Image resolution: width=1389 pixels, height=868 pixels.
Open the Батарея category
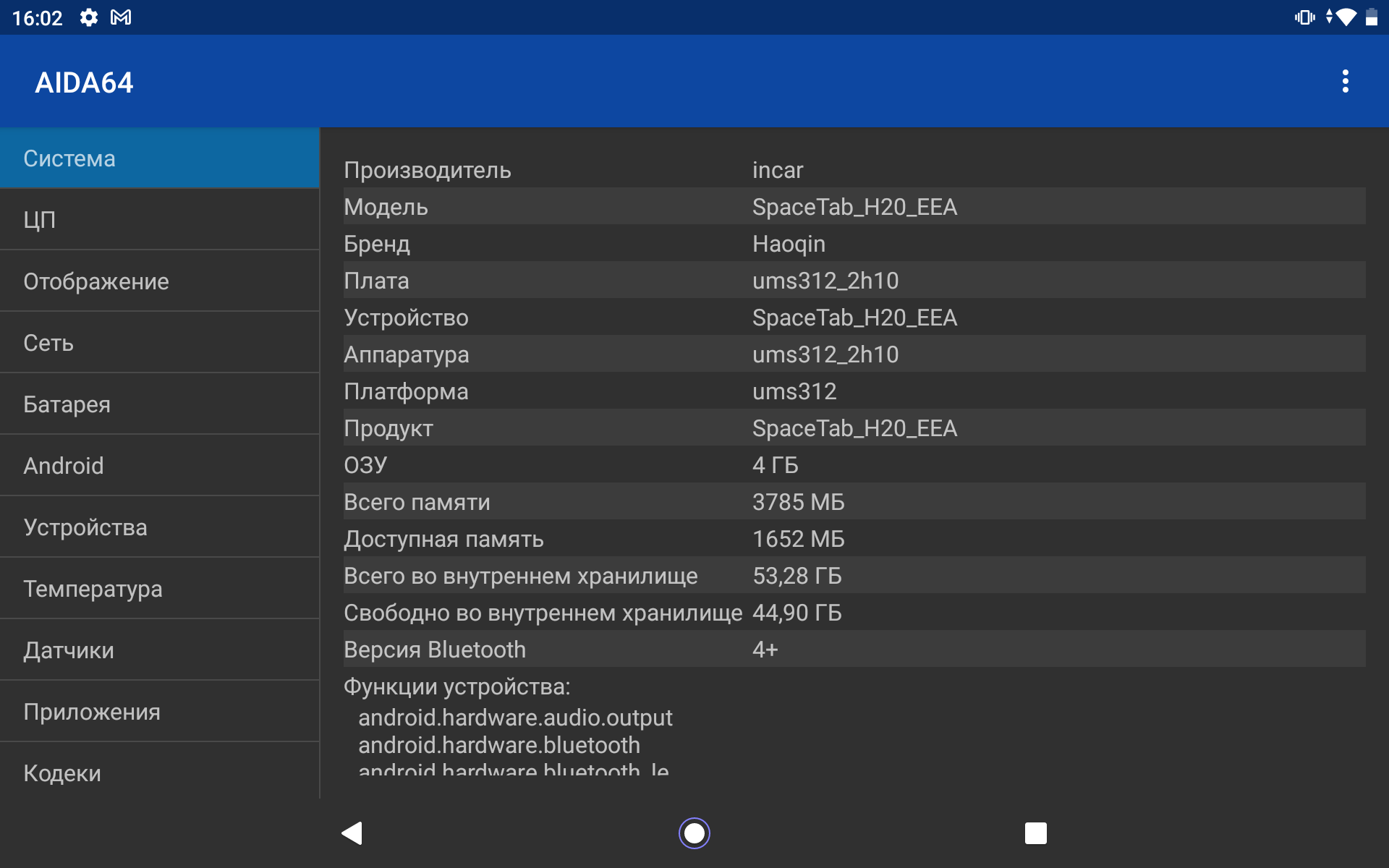(x=159, y=404)
